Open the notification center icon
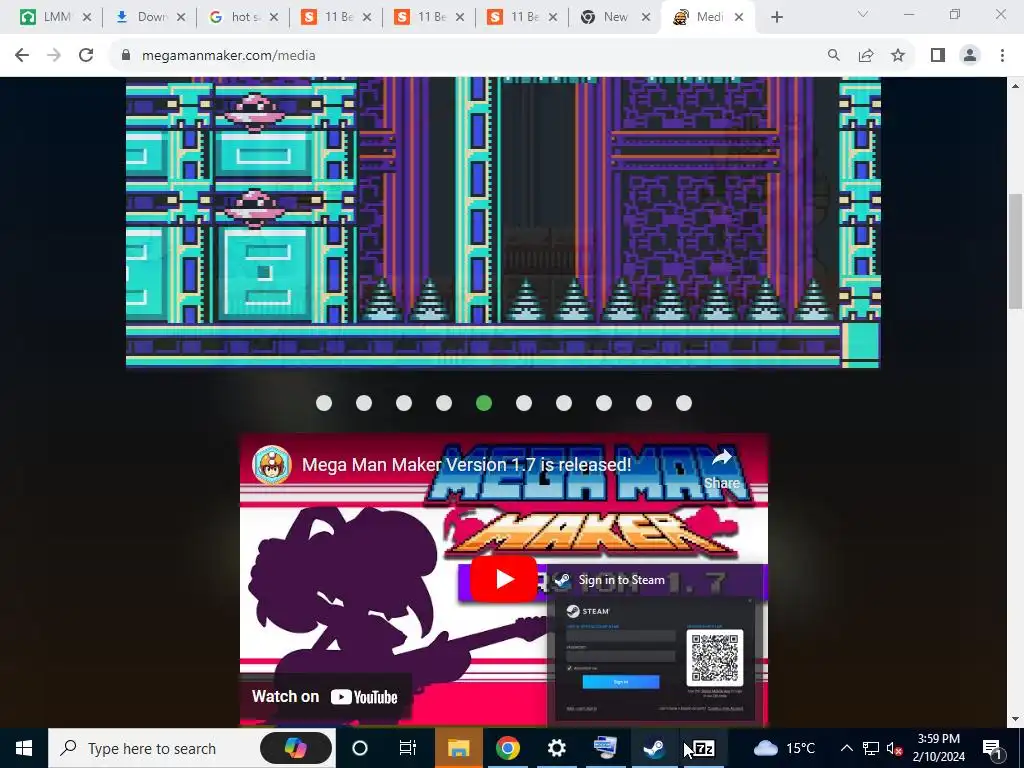This screenshot has width=1024, height=768. click(x=993, y=748)
